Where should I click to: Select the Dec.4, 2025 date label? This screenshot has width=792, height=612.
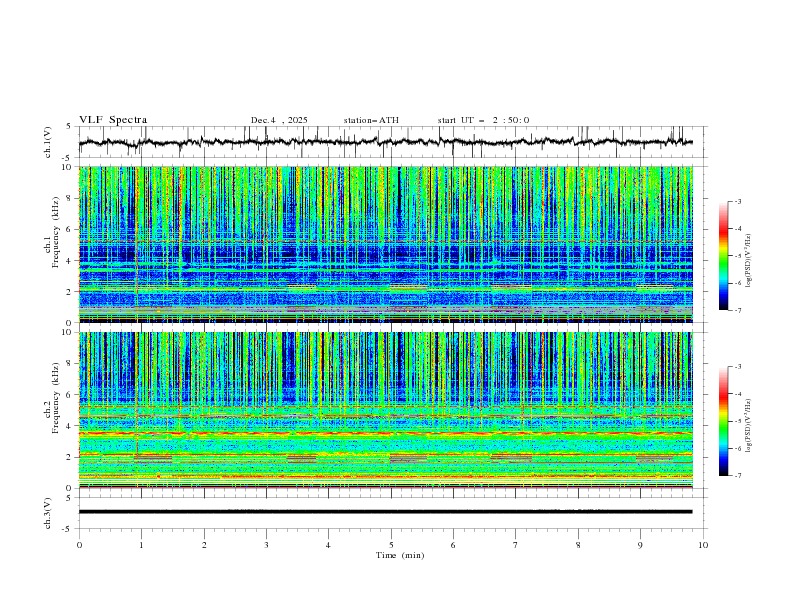click(279, 120)
